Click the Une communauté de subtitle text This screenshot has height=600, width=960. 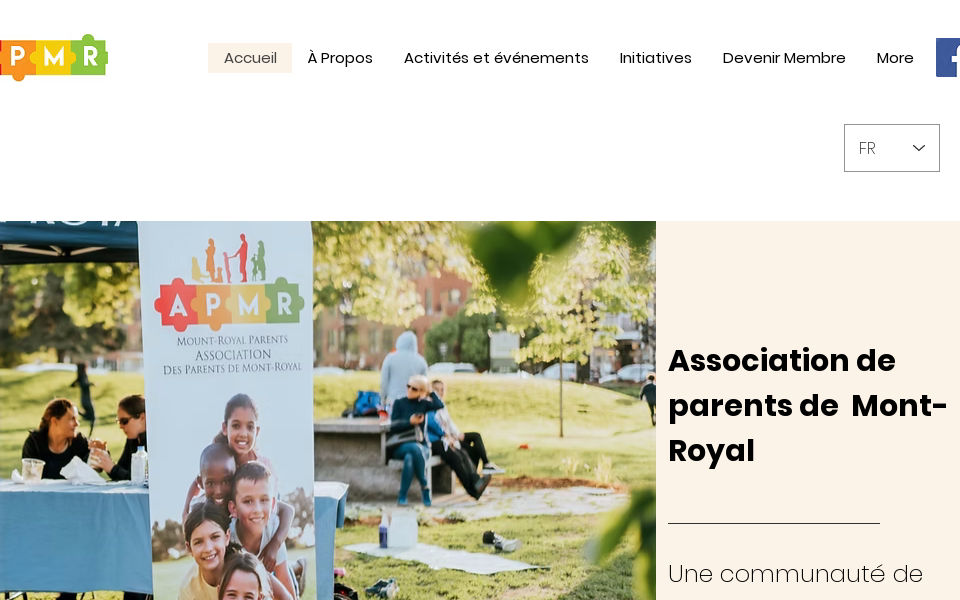[795, 574]
